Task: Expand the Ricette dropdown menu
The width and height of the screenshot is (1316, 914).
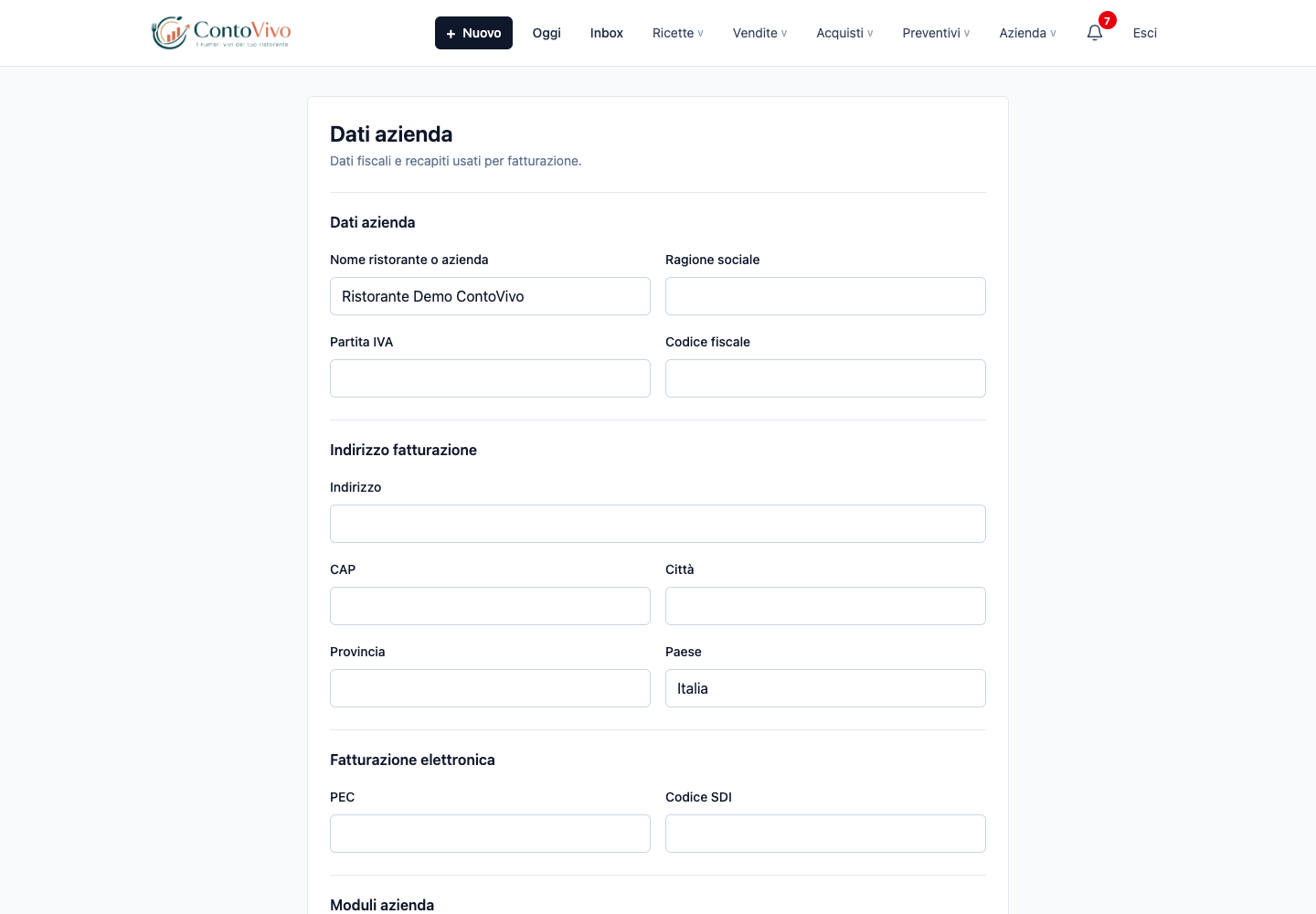Action: tap(678, 33)
